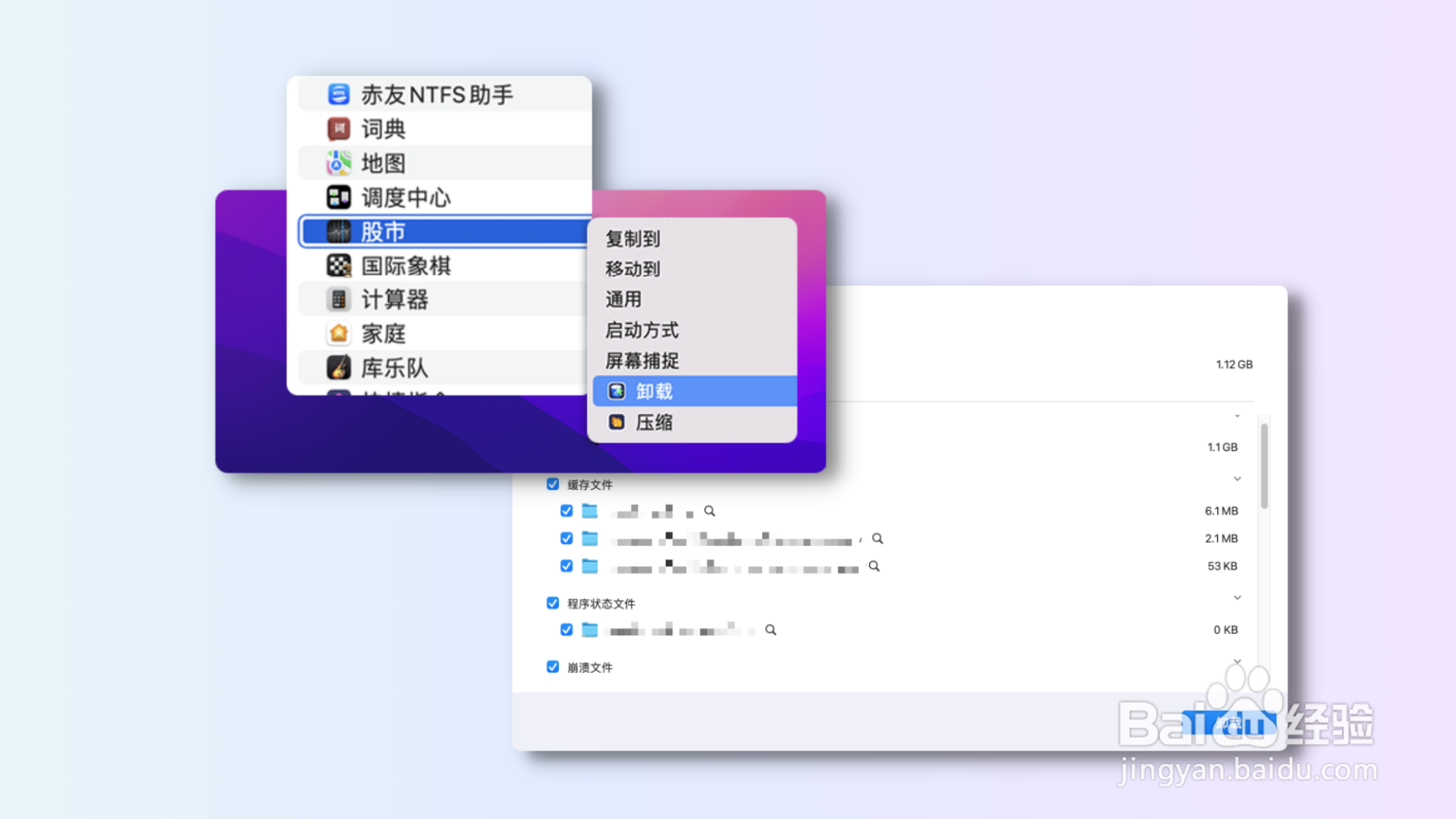This screenshot has height=819, width=1456.
Task: Click the 国际象棋 chess app icon
Action: (x=338, y=265)
